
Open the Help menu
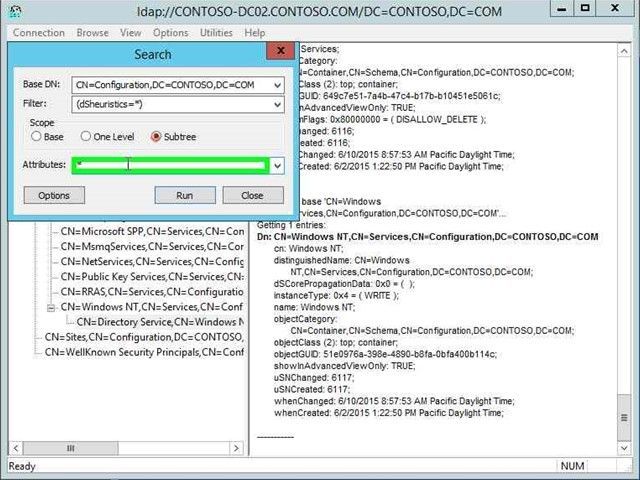[255, 33]
